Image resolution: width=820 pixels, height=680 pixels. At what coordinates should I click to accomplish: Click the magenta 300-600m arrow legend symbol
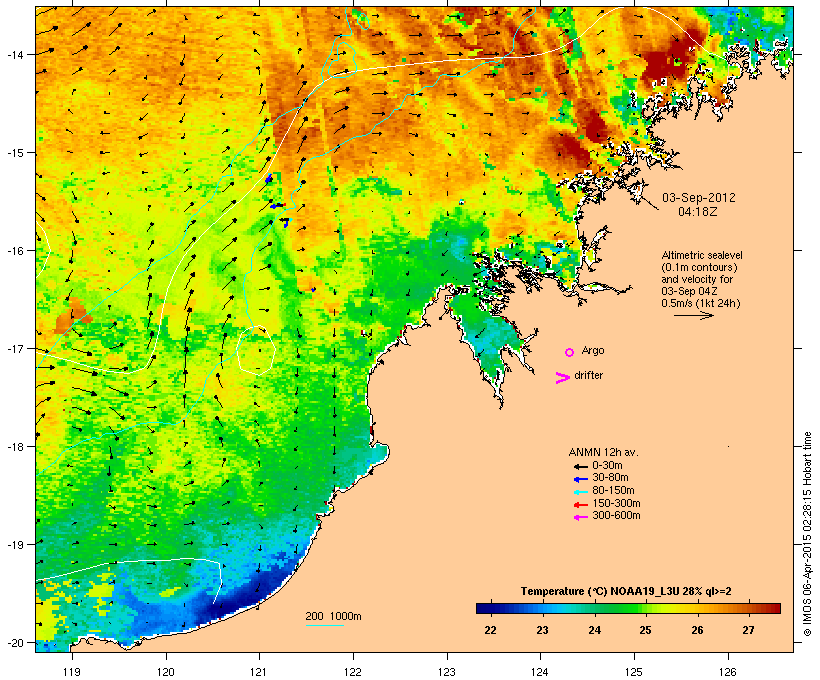[580, 517]
